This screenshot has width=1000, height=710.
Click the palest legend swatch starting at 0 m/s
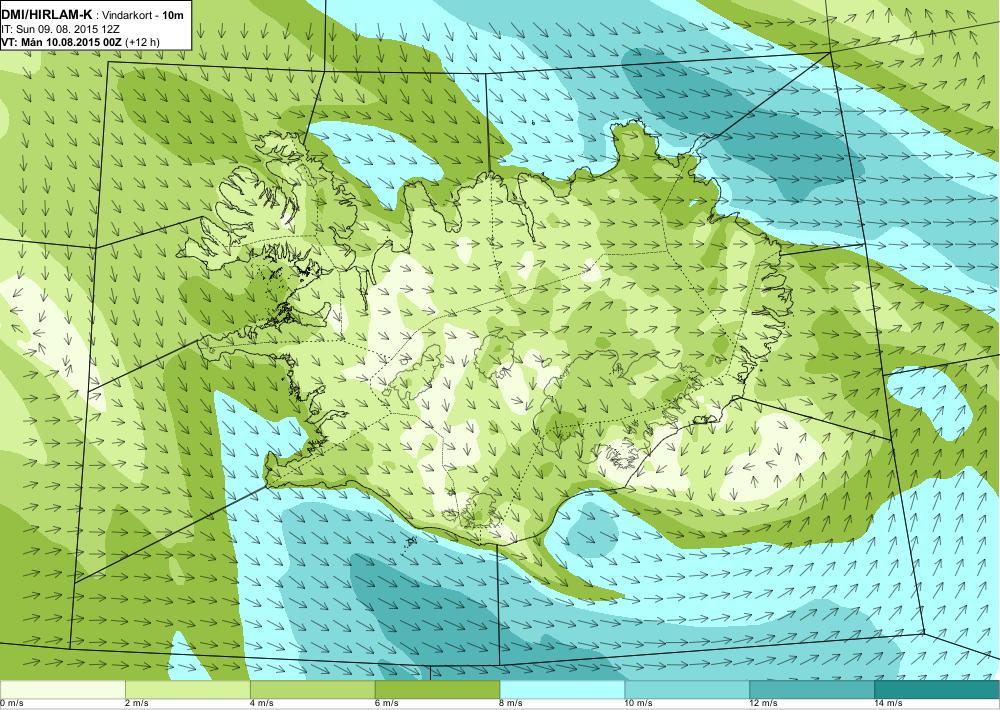coord(62,690)
